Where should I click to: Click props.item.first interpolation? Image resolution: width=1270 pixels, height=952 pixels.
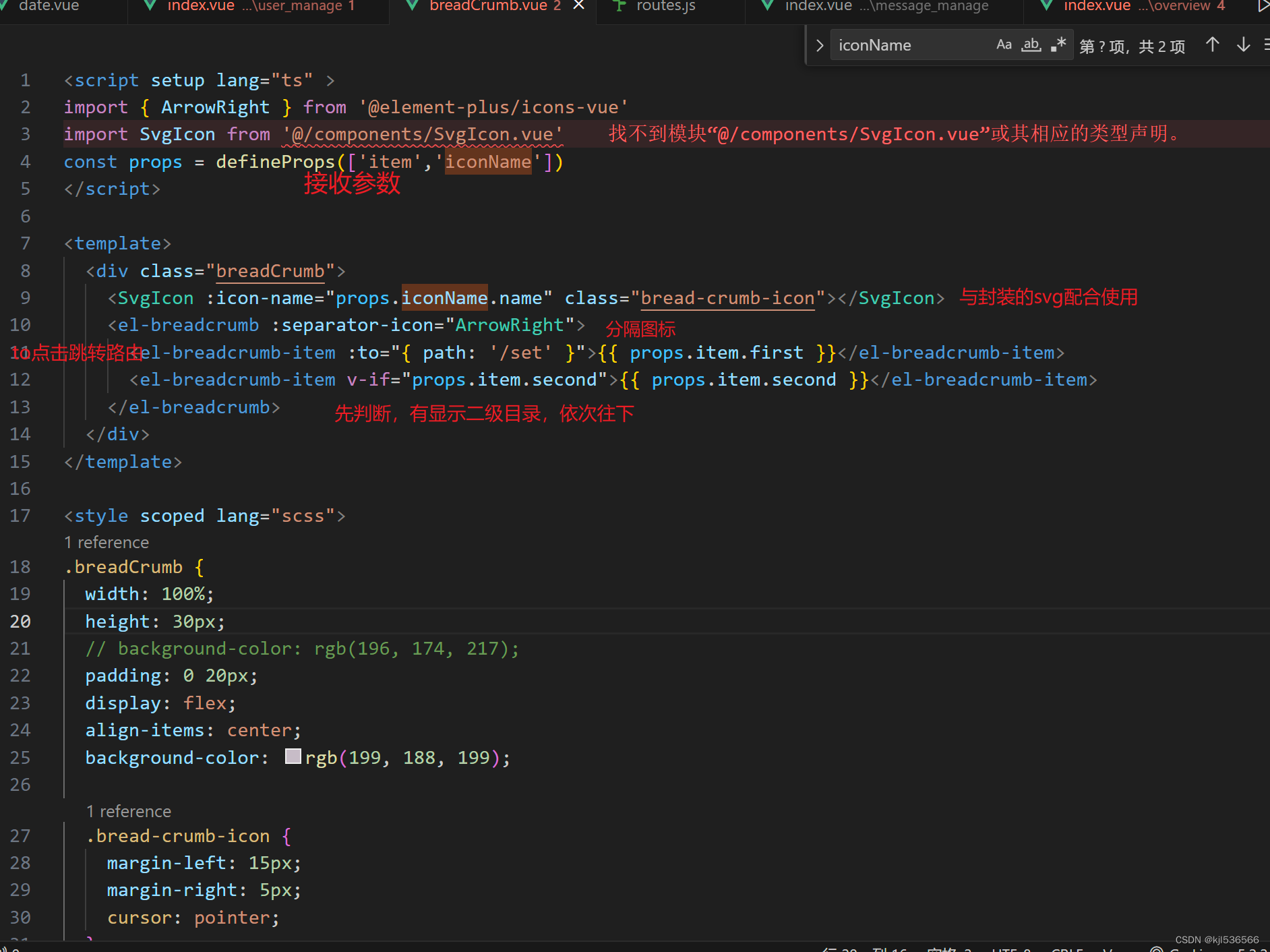tap(717, 353)
